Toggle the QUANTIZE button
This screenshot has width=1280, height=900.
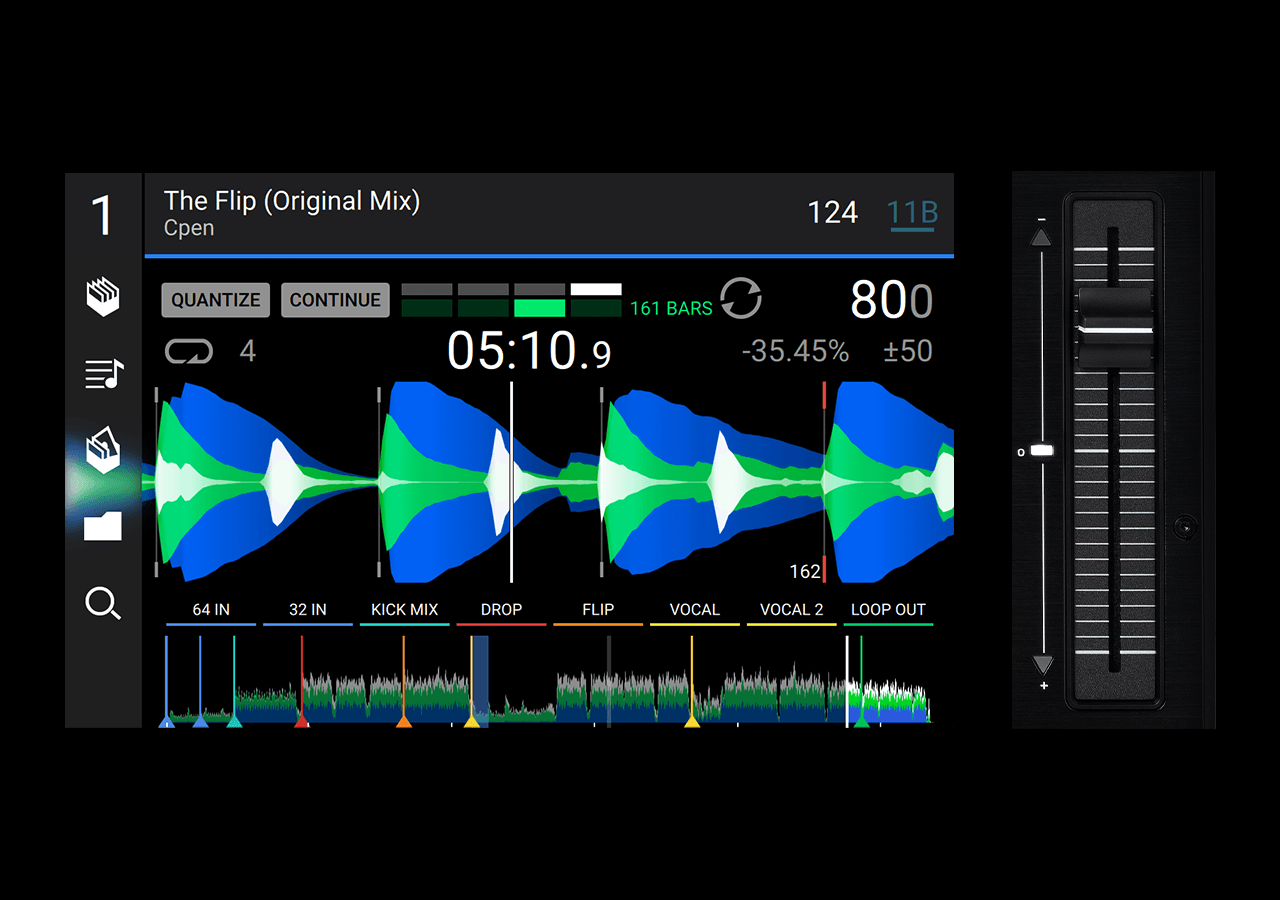[215, 300]
